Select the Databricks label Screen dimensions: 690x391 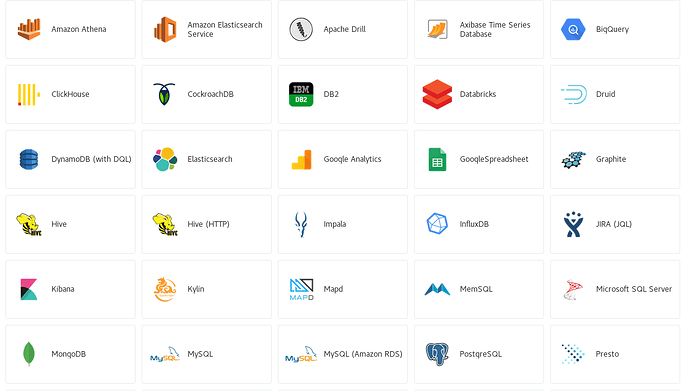coord(478,94)
